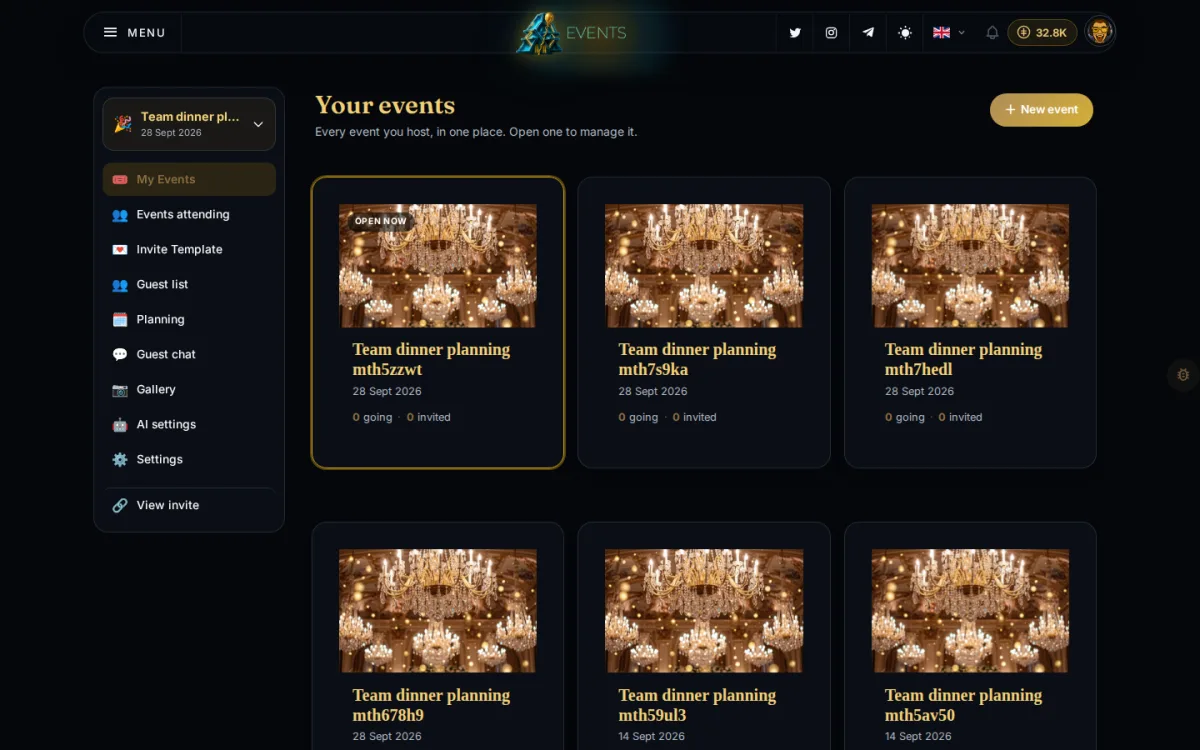Open the mth5av50 event thumbnail
This screenshot has height=750, width=1200.
coord(970,611)
